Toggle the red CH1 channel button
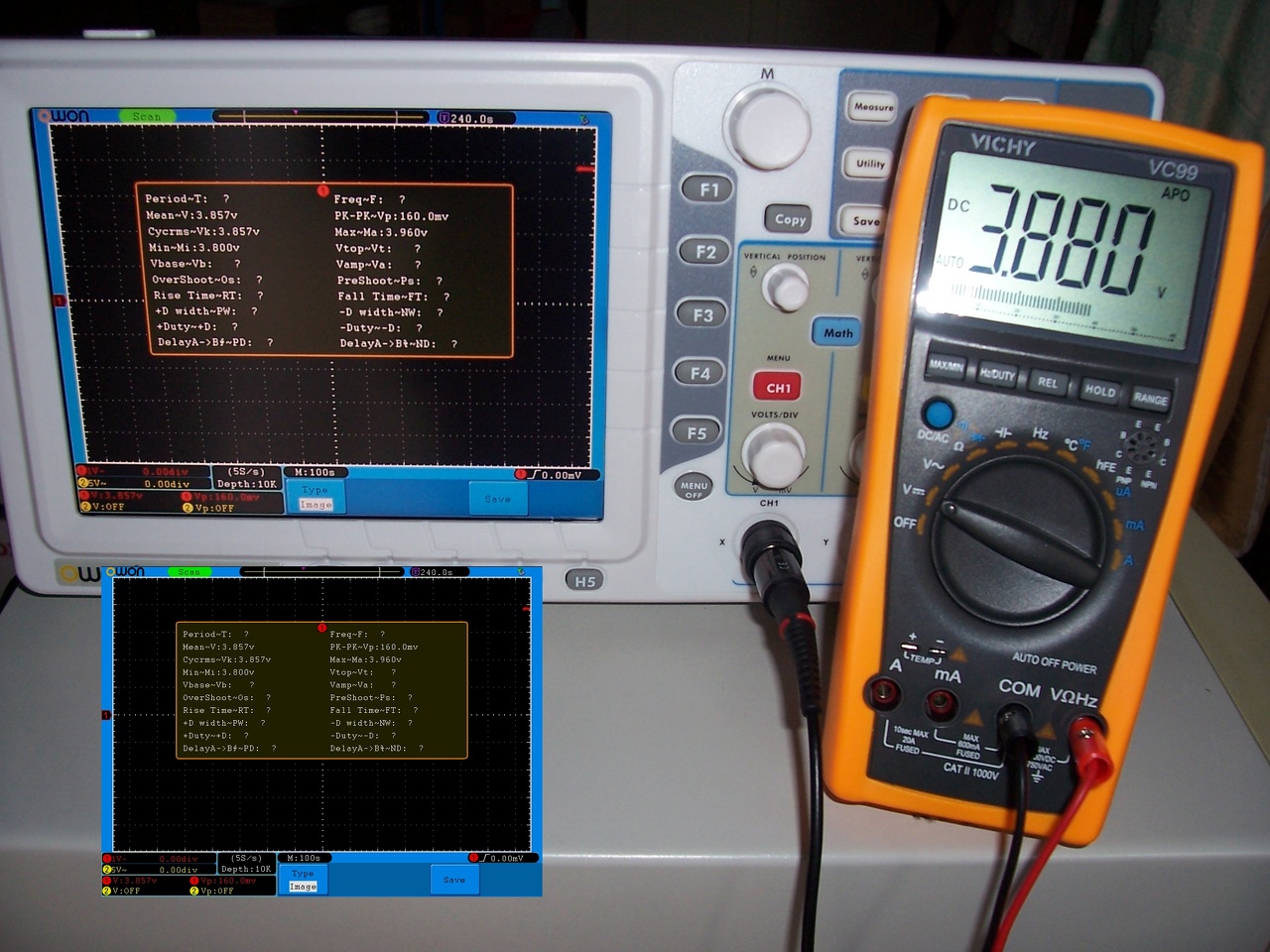 778,388
